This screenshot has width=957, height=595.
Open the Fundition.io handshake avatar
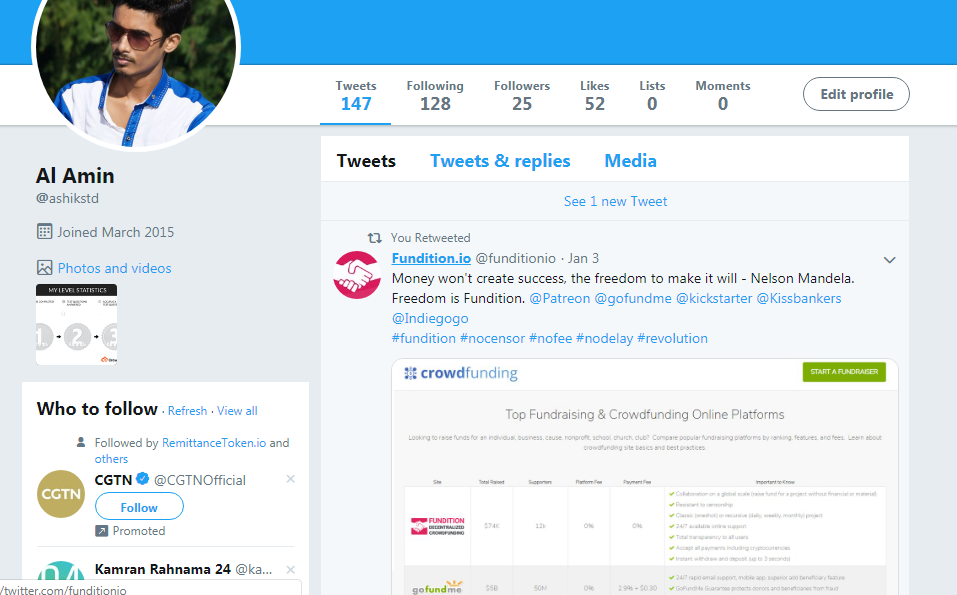357,275
